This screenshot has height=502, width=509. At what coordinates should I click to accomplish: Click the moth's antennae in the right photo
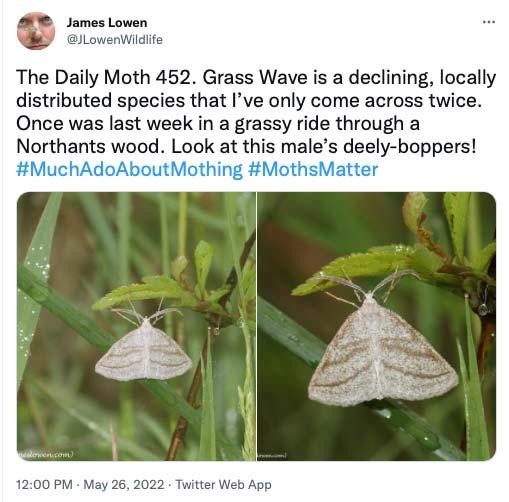369,284
